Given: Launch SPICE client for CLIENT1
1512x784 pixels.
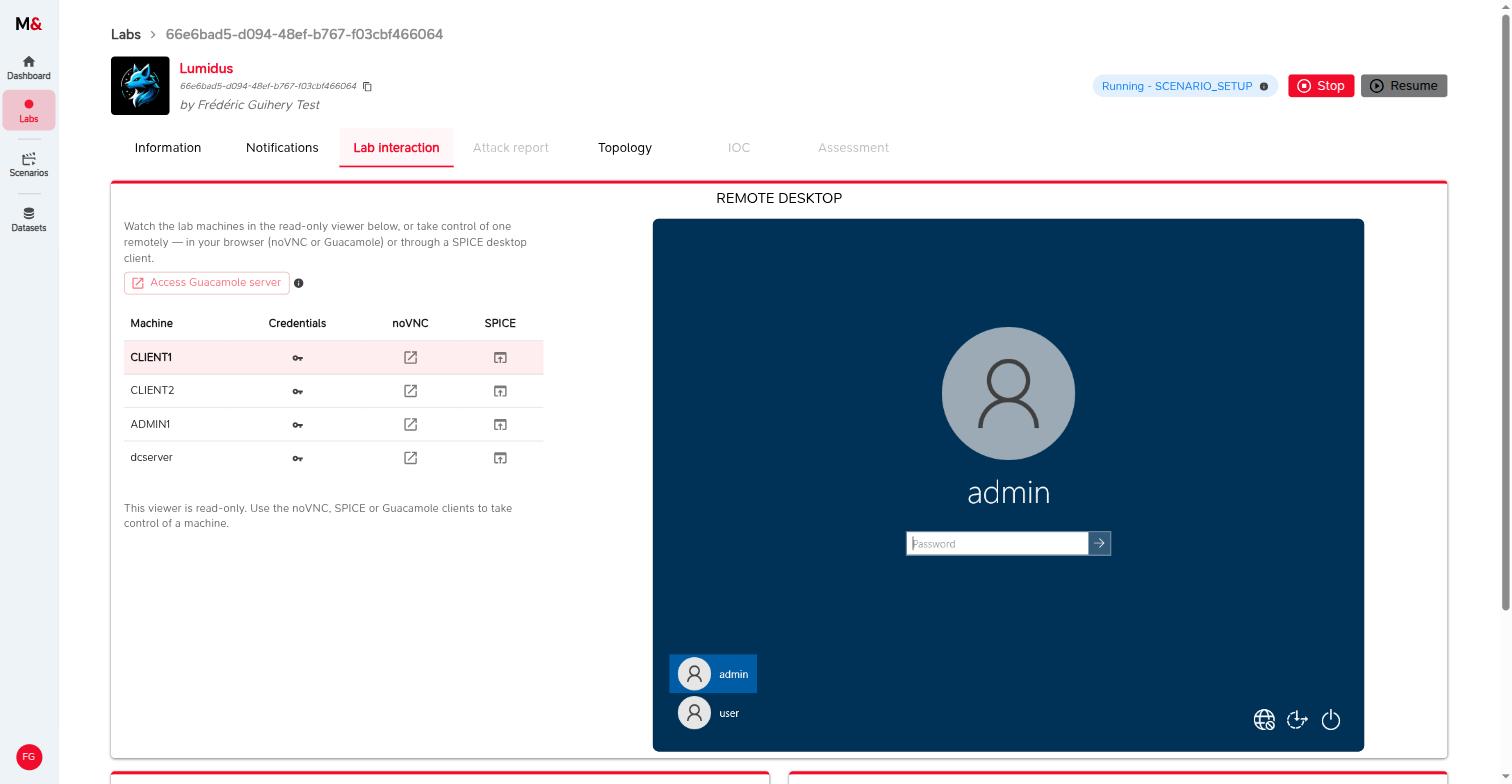Looking at the screenshot, I should 500,357.
